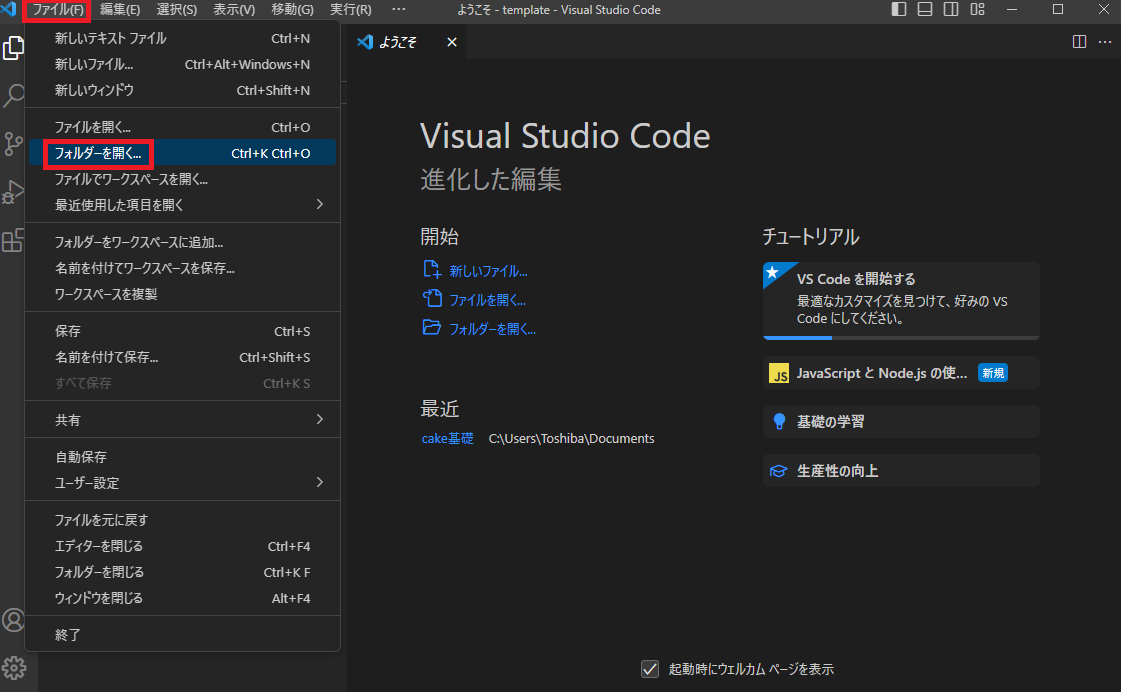Open JavaScript と Node.js tutorial card

901,373
